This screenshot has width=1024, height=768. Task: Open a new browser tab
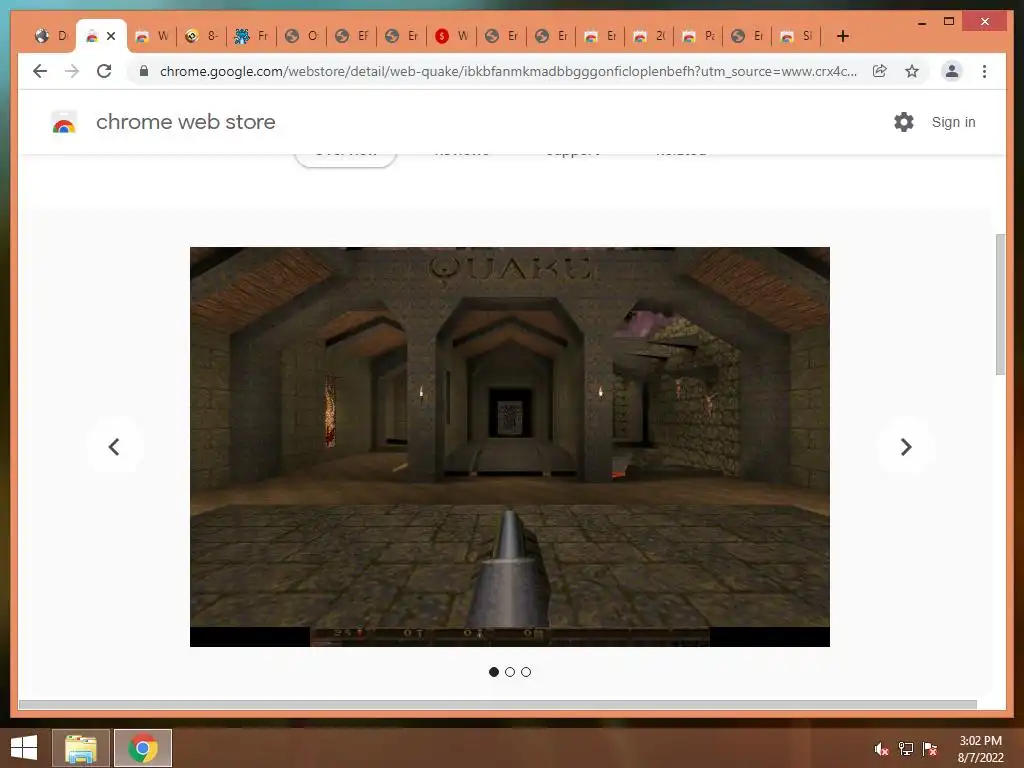click(x=842, y=36)
